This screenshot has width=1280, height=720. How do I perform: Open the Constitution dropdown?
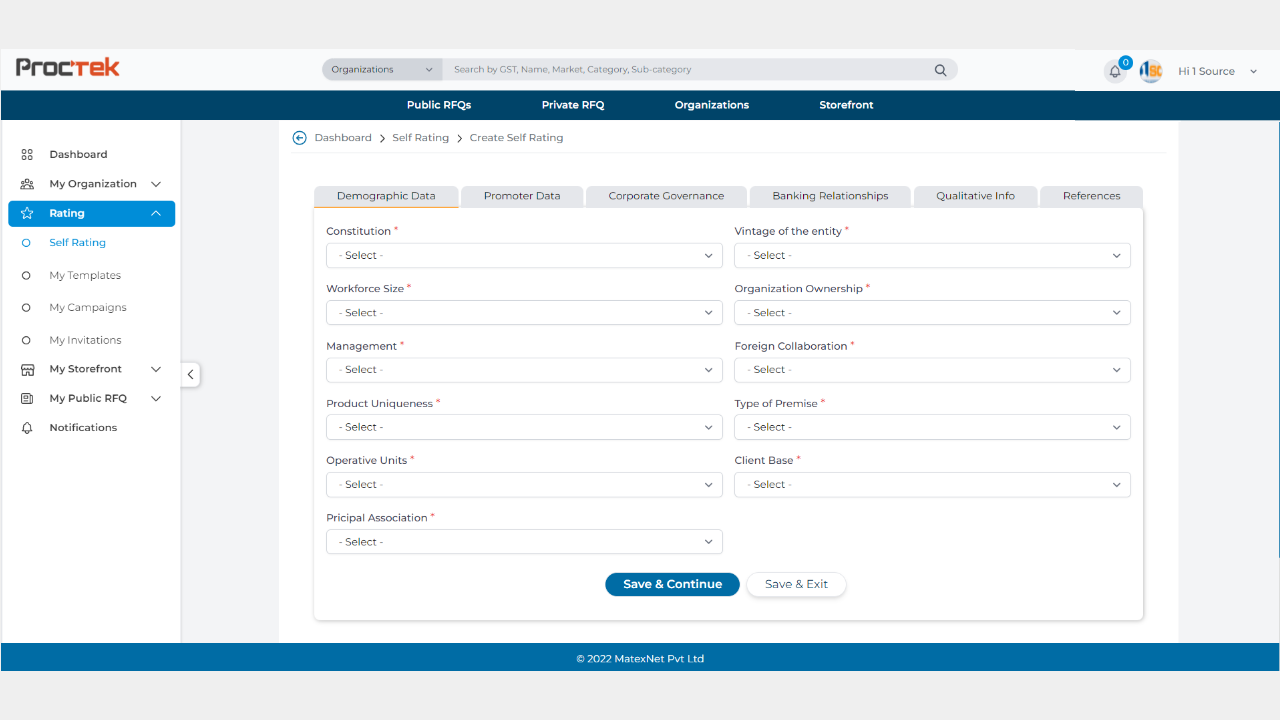(x=524, y=256)
